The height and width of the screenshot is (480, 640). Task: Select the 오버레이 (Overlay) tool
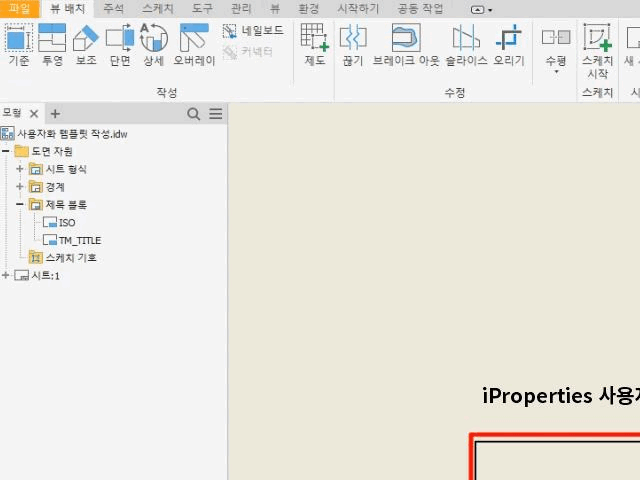click(x=194, y=44)
